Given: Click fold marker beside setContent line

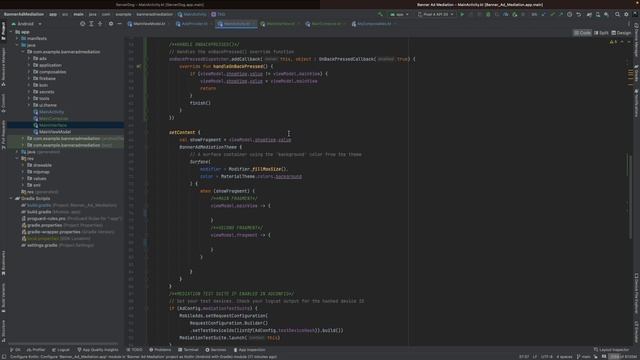Looking at the screenshot, I should 146,132.
